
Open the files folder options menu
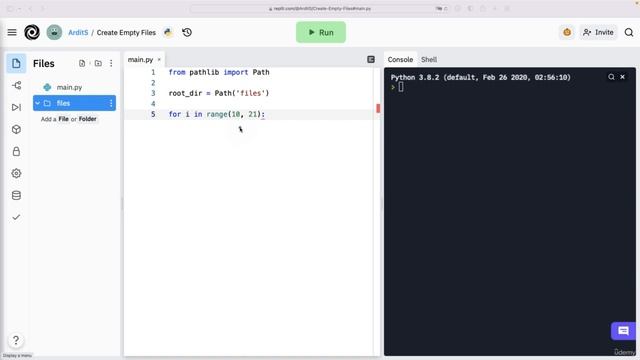[x=111, y=103]
